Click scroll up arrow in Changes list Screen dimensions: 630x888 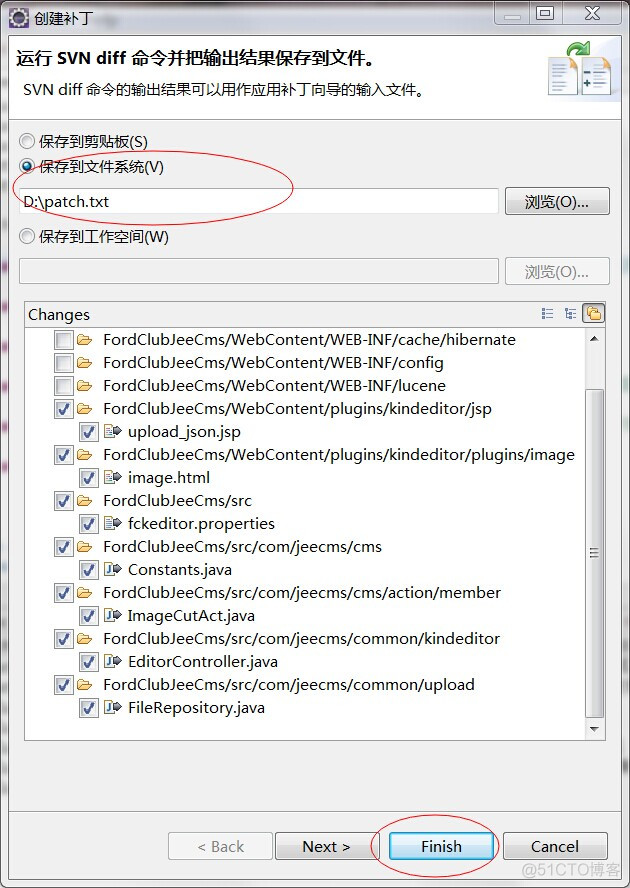[x=594, y=339]
